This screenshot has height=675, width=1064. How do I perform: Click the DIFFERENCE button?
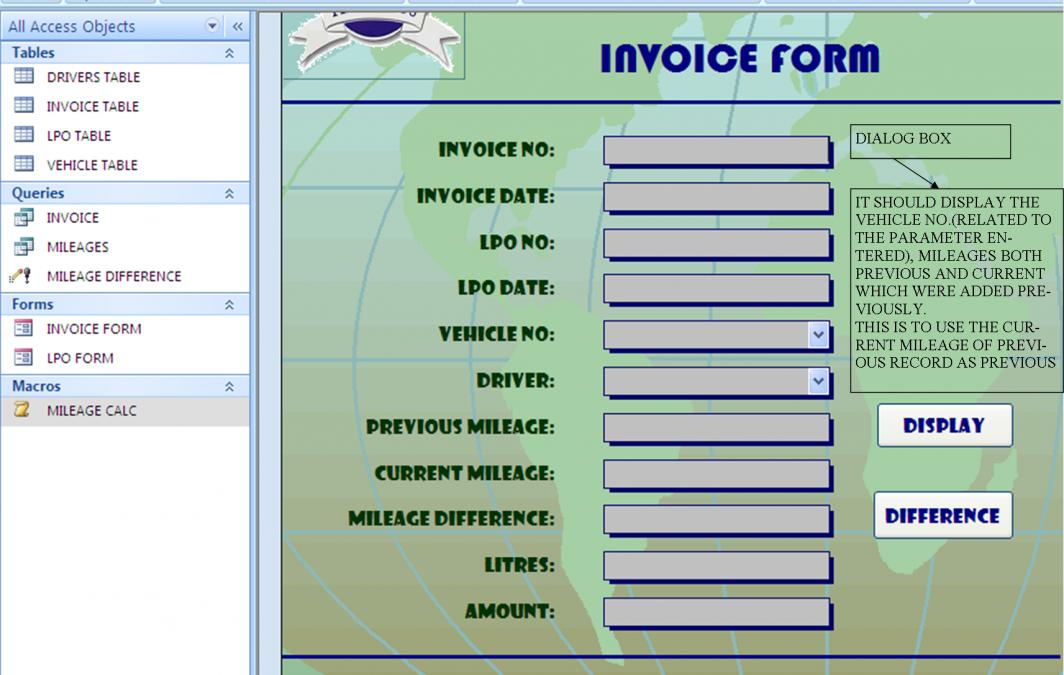point(943,516)
